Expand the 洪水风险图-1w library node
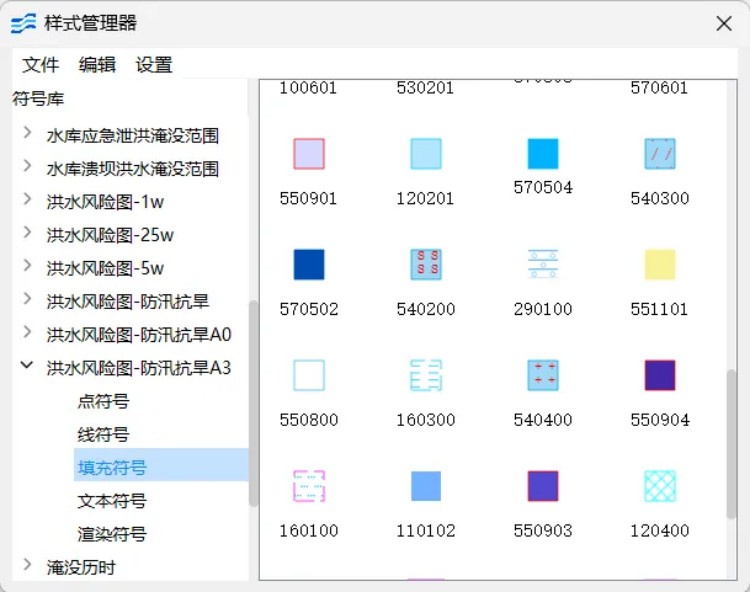This screenshot has width=750, height=592. click(27, 201)
